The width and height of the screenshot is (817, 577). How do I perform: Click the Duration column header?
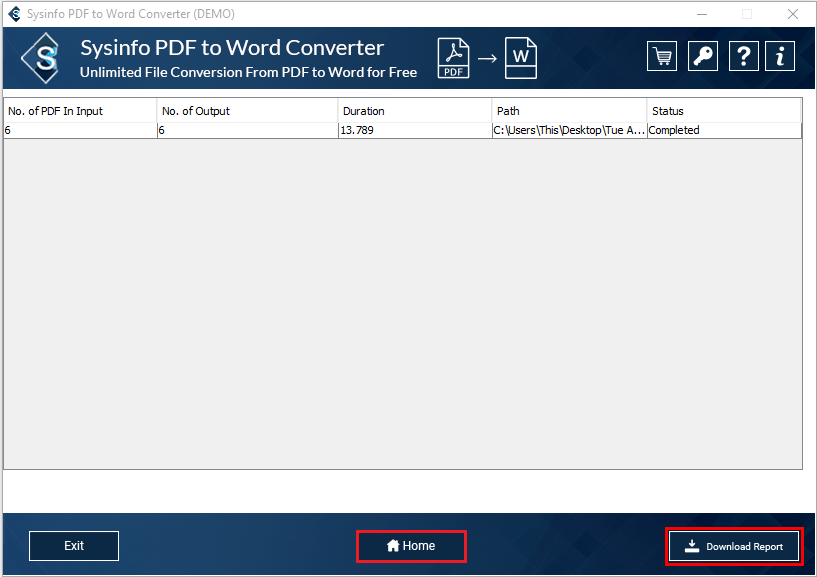click(414, 111)
